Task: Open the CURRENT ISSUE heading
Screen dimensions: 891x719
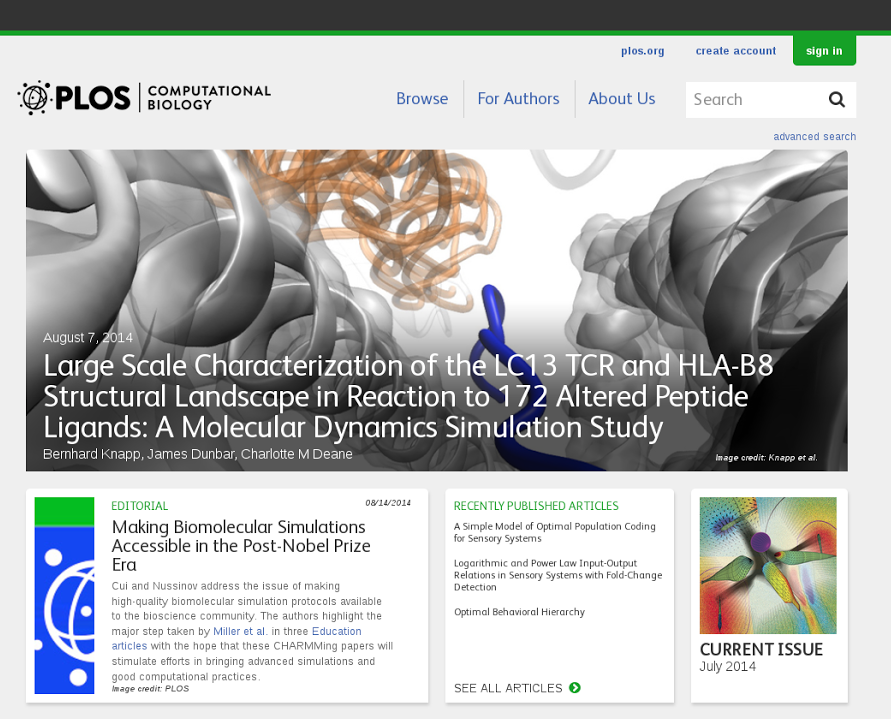Action: coord(761,649)
